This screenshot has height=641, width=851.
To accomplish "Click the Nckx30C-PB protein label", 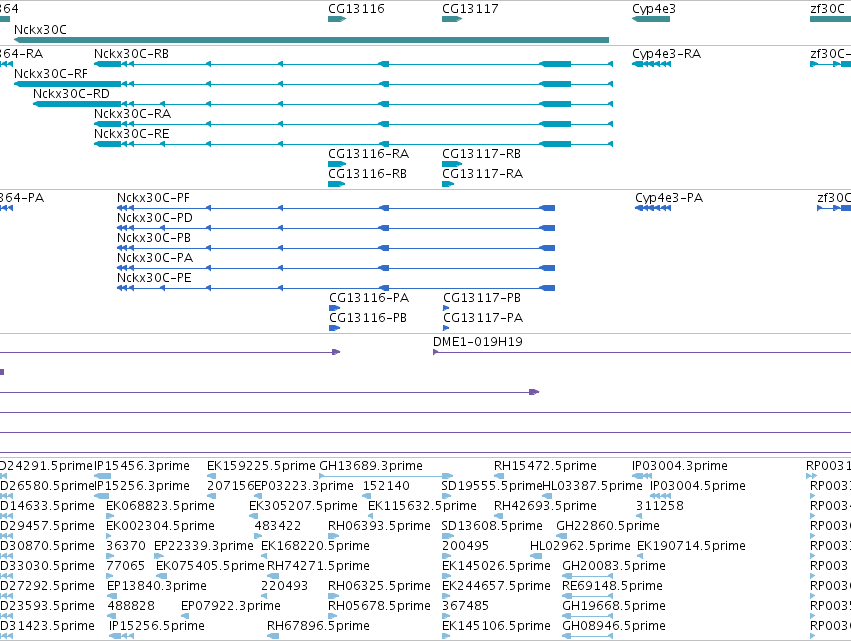I will (x=154, y=238).
